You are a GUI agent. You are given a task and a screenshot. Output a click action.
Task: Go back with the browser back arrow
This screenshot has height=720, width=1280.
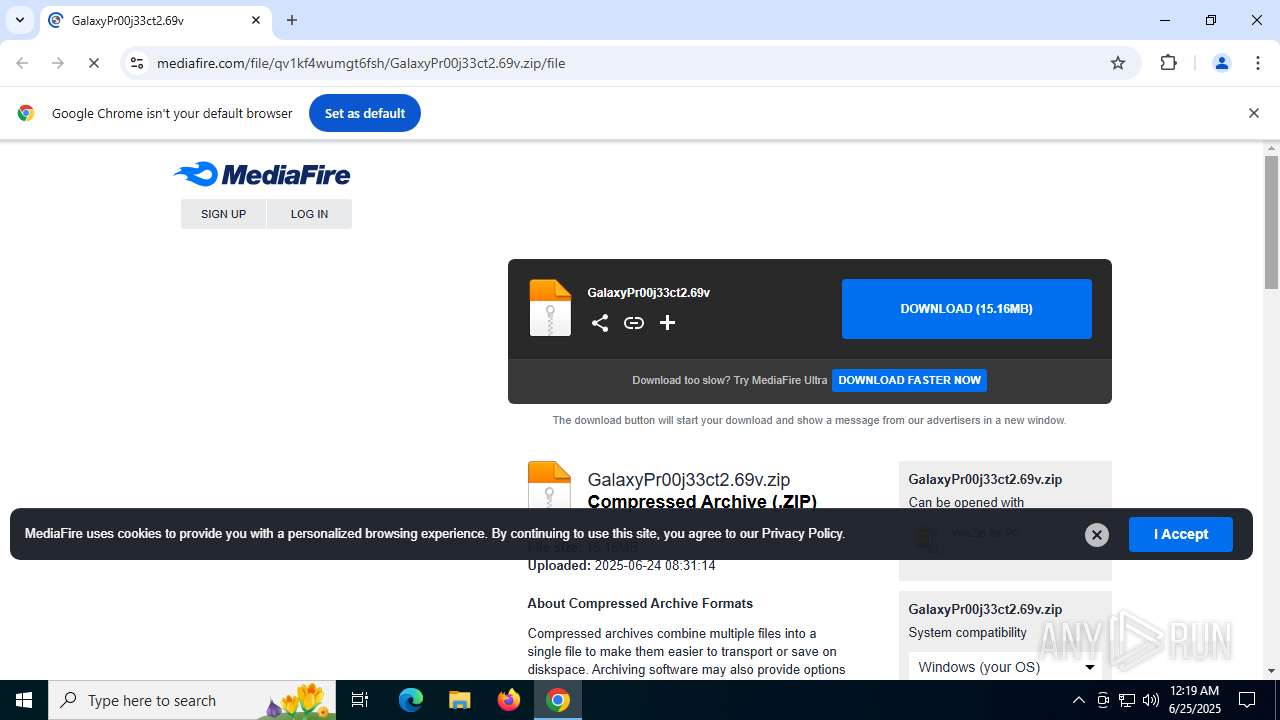[22, 63]
